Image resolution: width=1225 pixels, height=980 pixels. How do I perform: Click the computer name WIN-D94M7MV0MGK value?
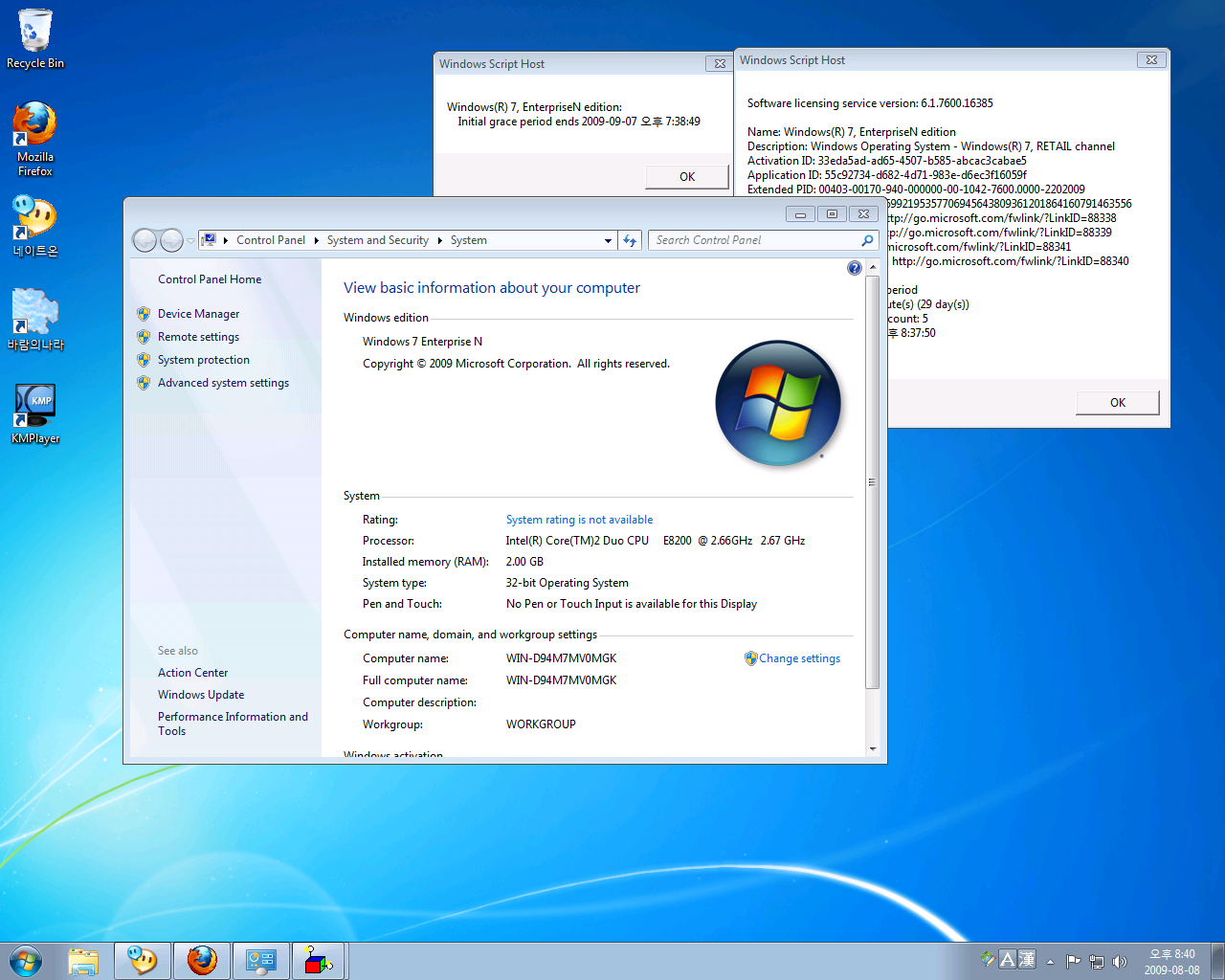click(x=561, y=658)
